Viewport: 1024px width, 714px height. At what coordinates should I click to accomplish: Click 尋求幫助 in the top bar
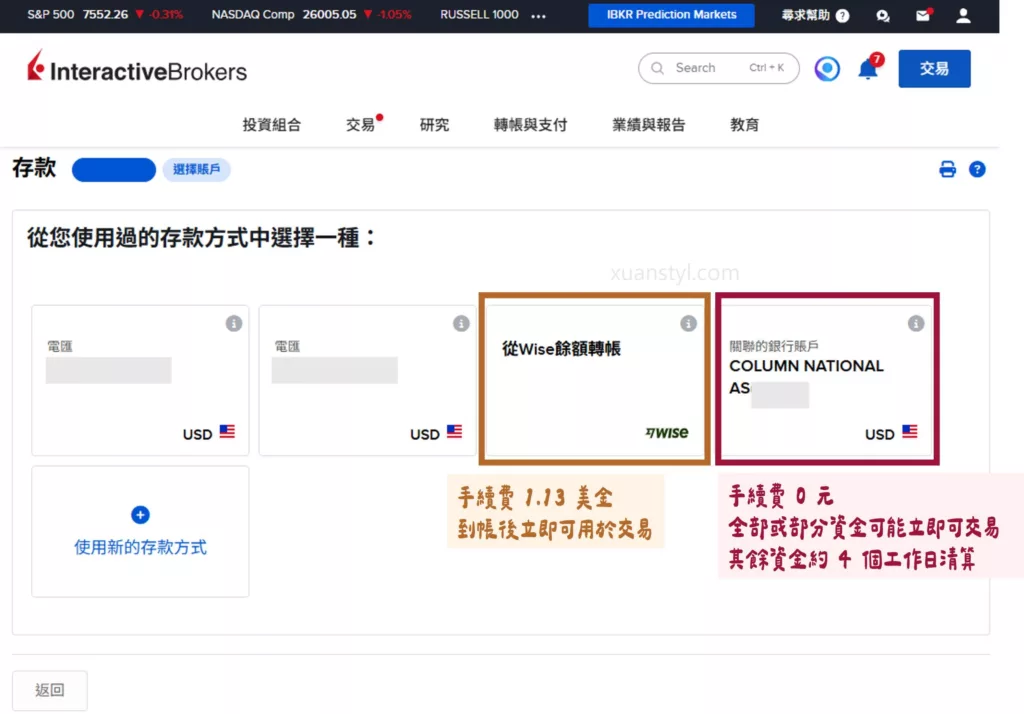806,15
